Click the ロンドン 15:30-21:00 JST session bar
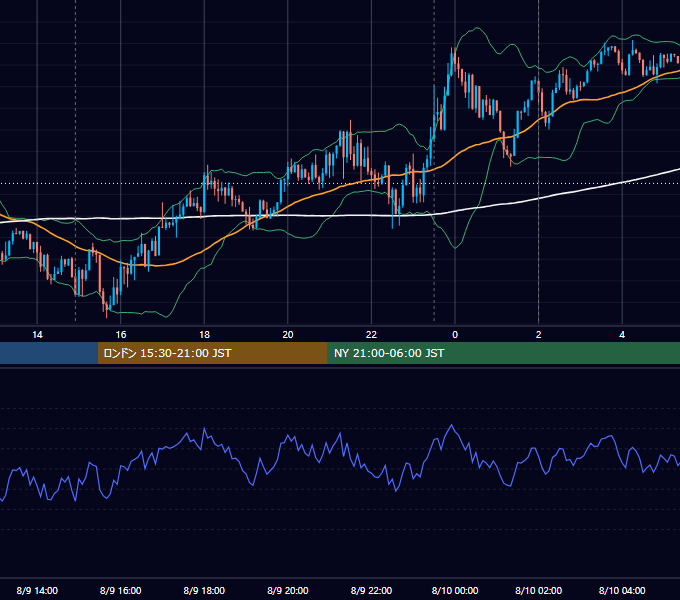680x600 pixels. [212, 353]
